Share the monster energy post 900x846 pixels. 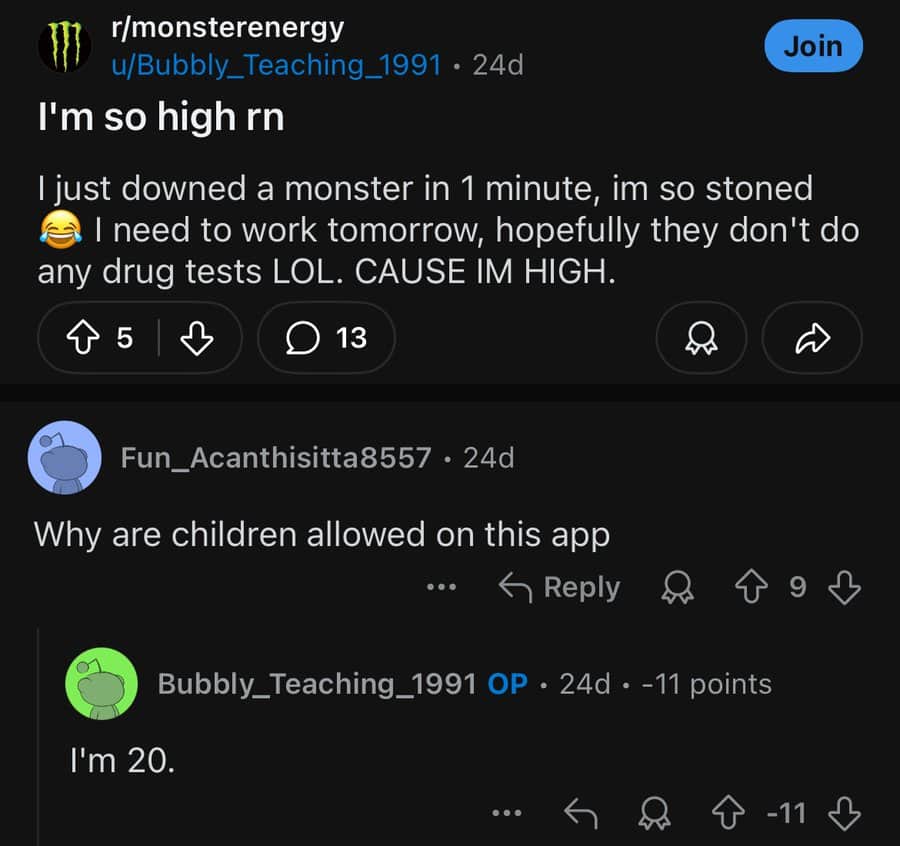click(812, 339)
